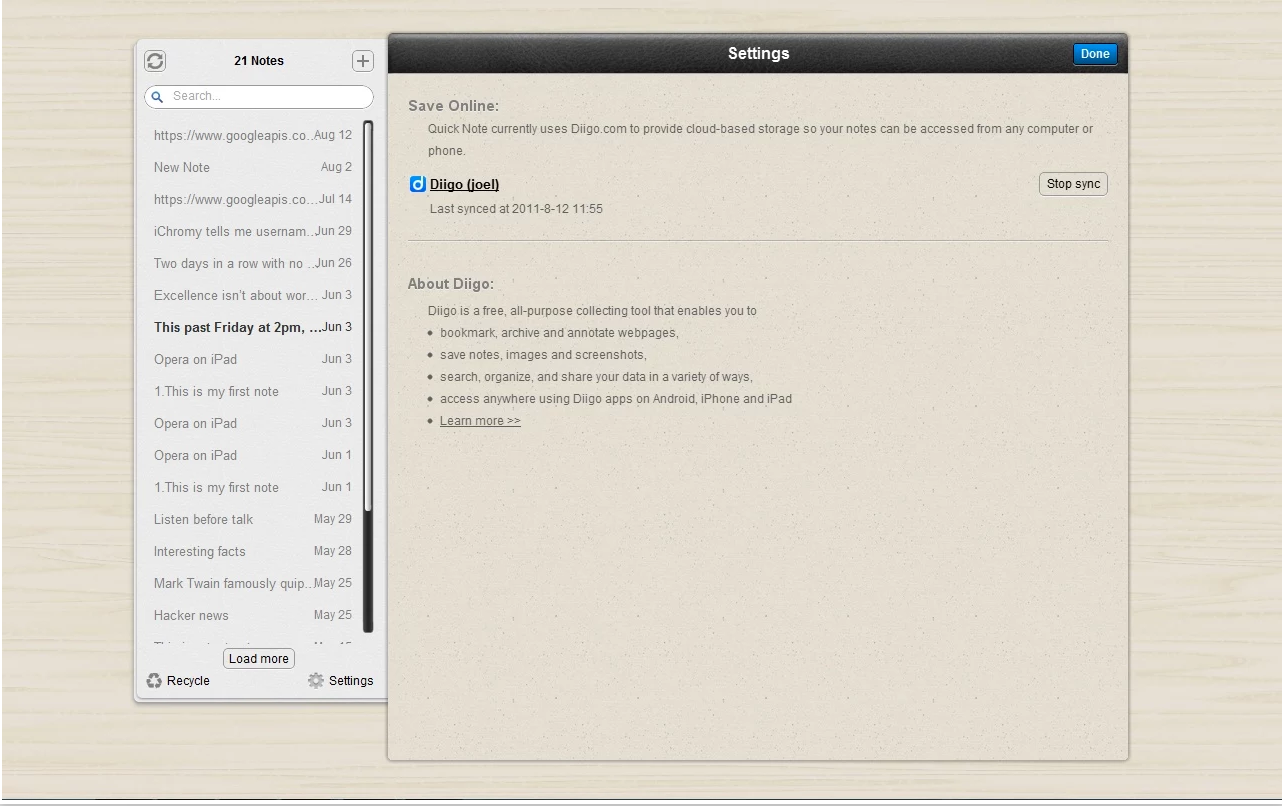The height and width of the screenshot is (806, 1282).
Task: Click the Settings label in the sidebar footer
Action: [351, 681]
